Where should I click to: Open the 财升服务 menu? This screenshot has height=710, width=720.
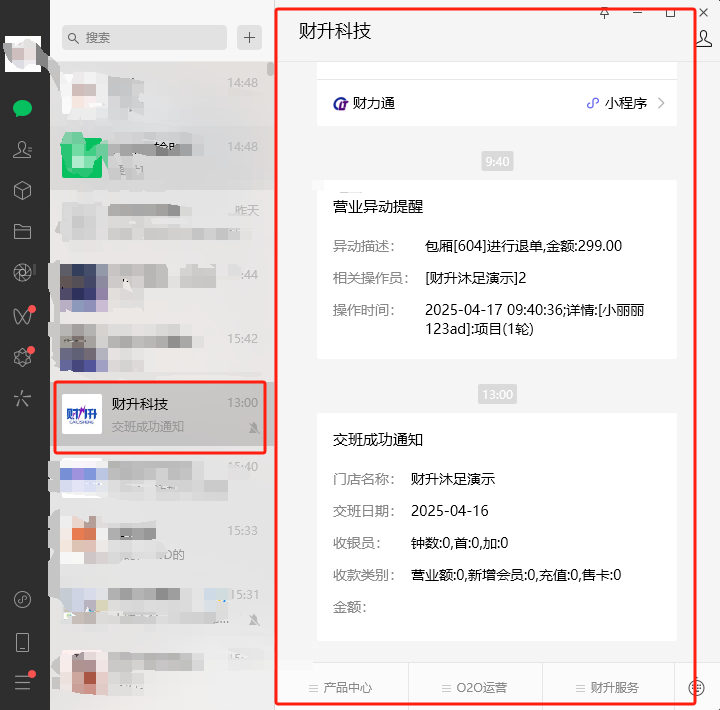click(x=608, y=687)
